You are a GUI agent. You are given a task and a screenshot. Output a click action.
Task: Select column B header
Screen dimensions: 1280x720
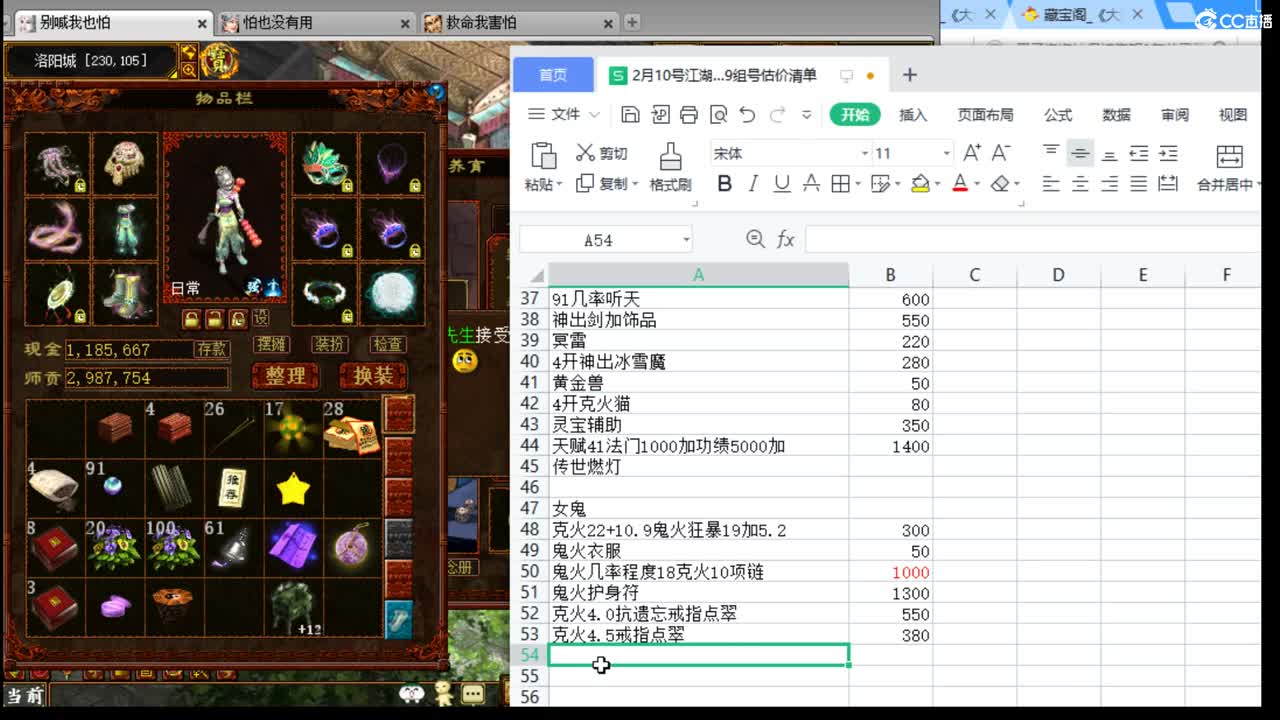(x=890, y=275)
